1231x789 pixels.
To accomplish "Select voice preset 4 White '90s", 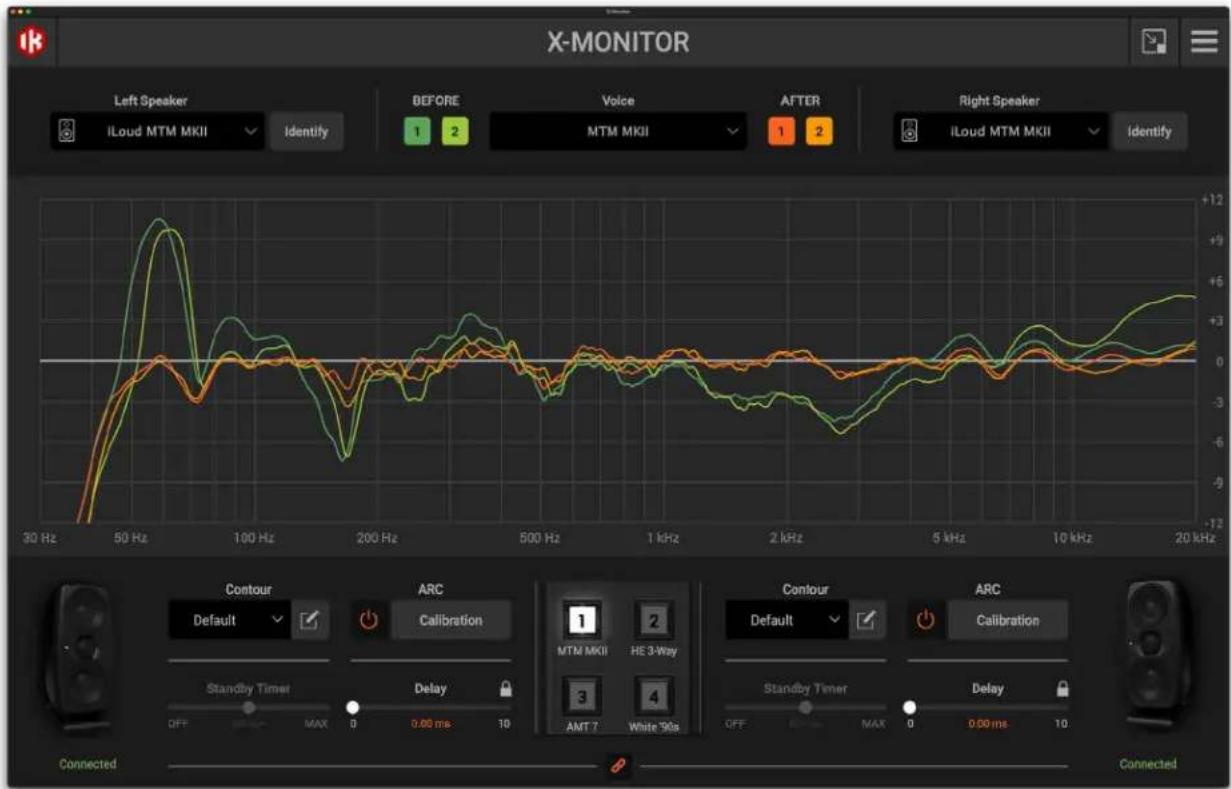I will 654,696.
